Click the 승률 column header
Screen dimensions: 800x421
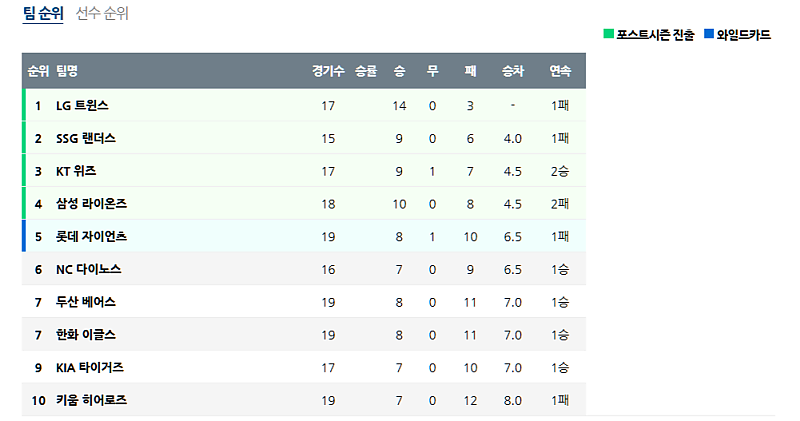[366, 71]
